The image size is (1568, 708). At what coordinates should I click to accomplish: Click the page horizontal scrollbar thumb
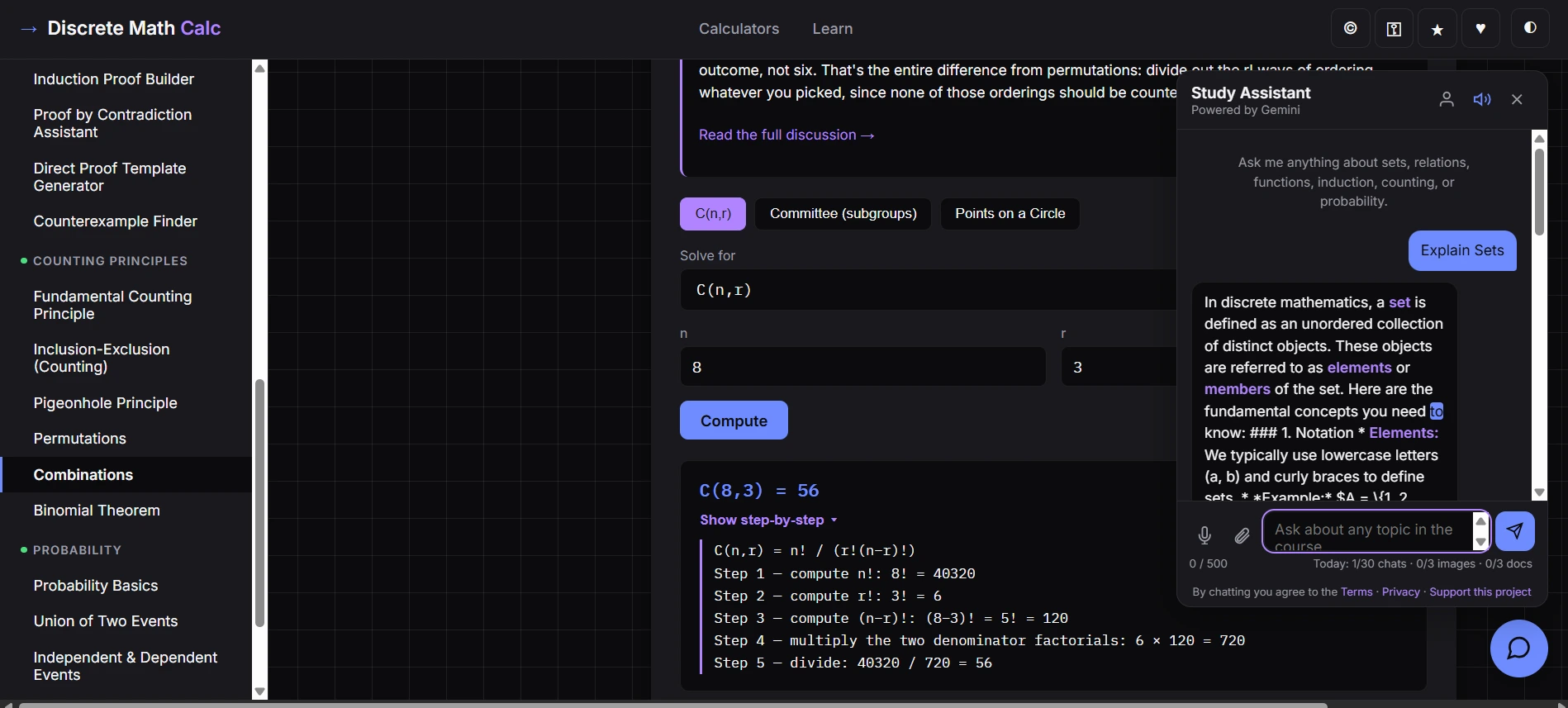672,705
